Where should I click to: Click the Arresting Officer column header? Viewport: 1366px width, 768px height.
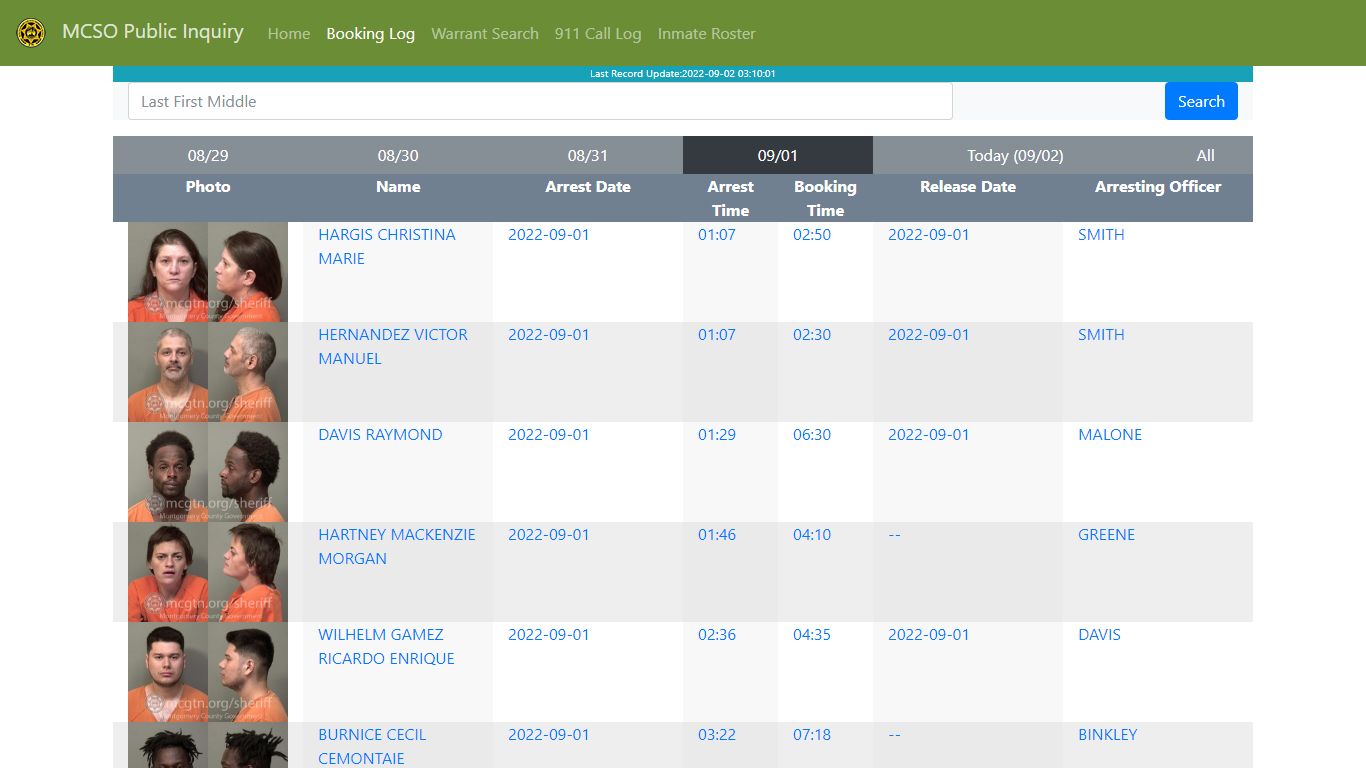1158,186
